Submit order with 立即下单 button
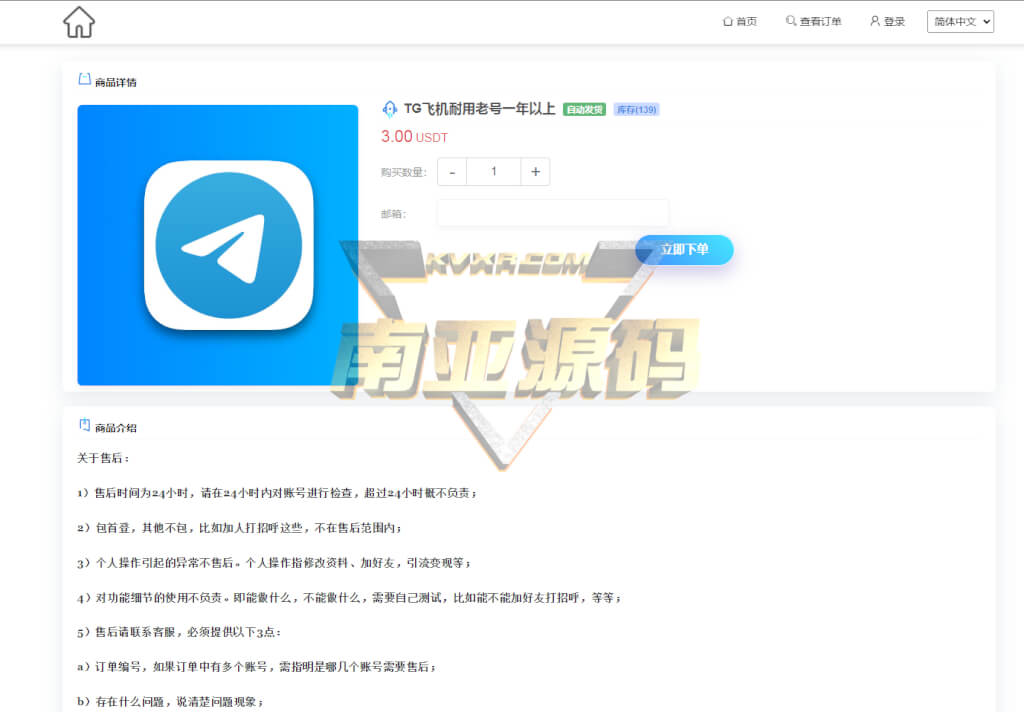1024x712 pixels. [x=684, y=250]
